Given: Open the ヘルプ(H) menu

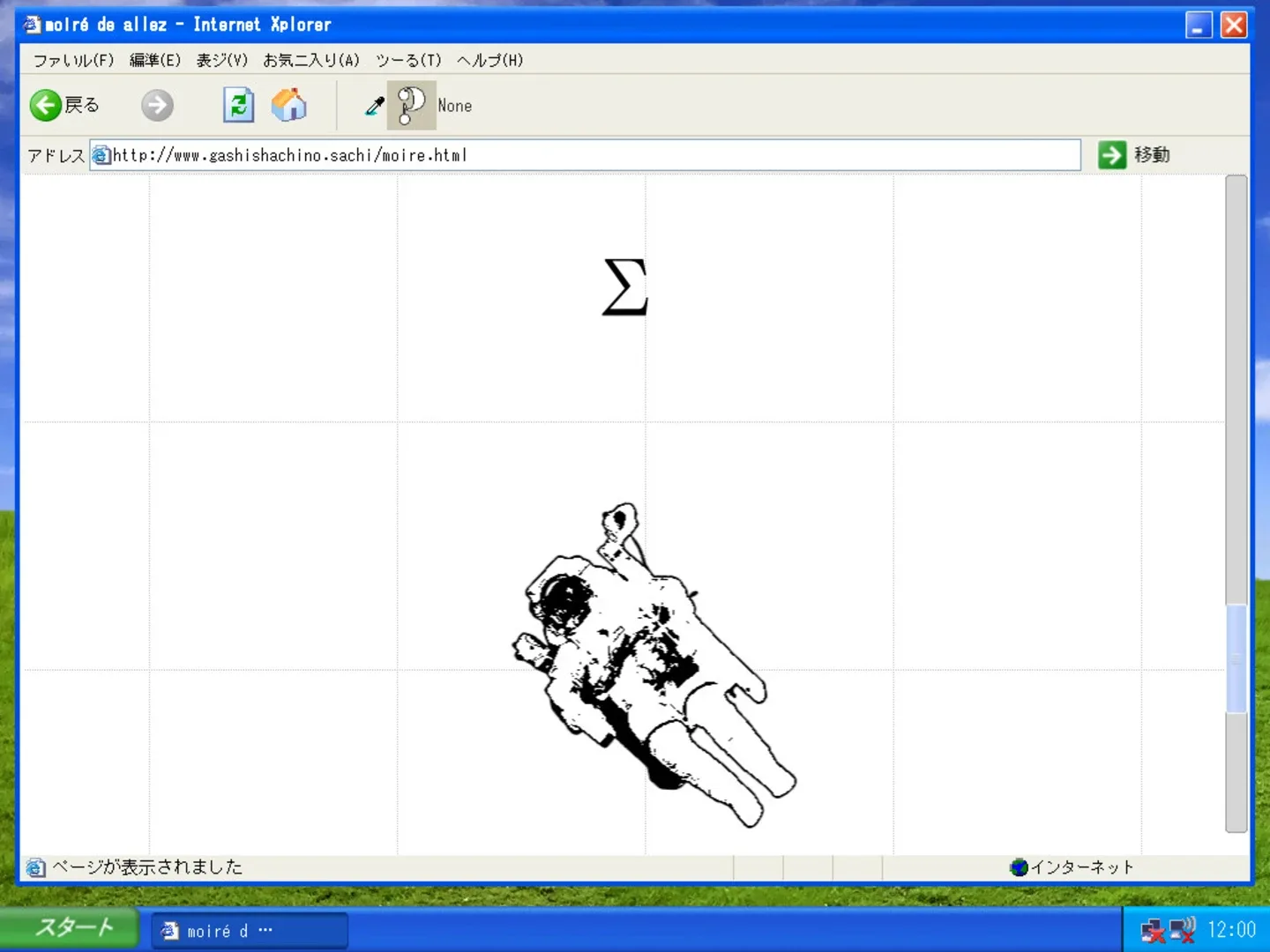Looking at the screenshot, I should click(489, 60).
